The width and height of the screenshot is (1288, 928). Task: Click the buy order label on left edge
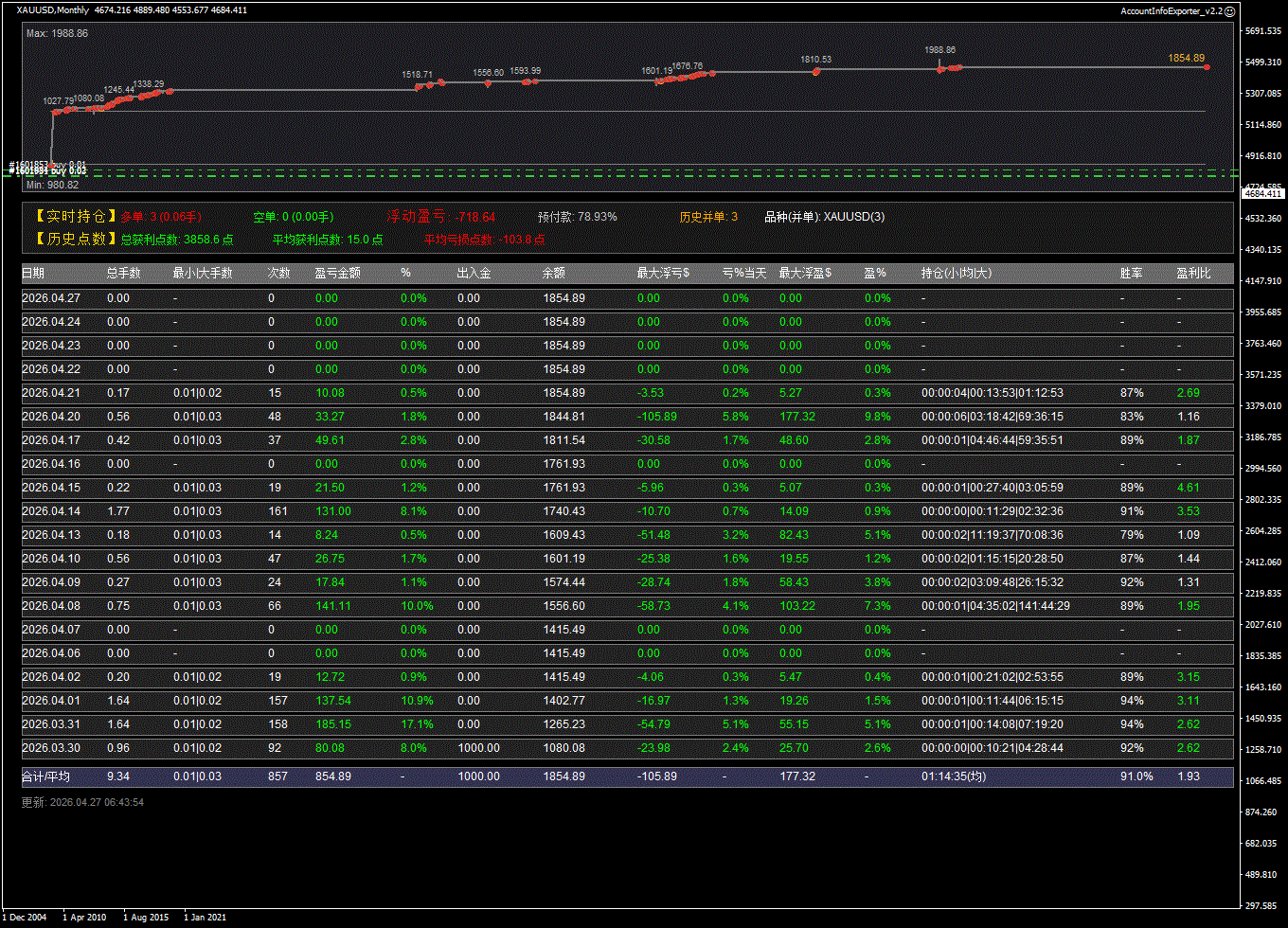pyautogui.click(x=47, y=168)
